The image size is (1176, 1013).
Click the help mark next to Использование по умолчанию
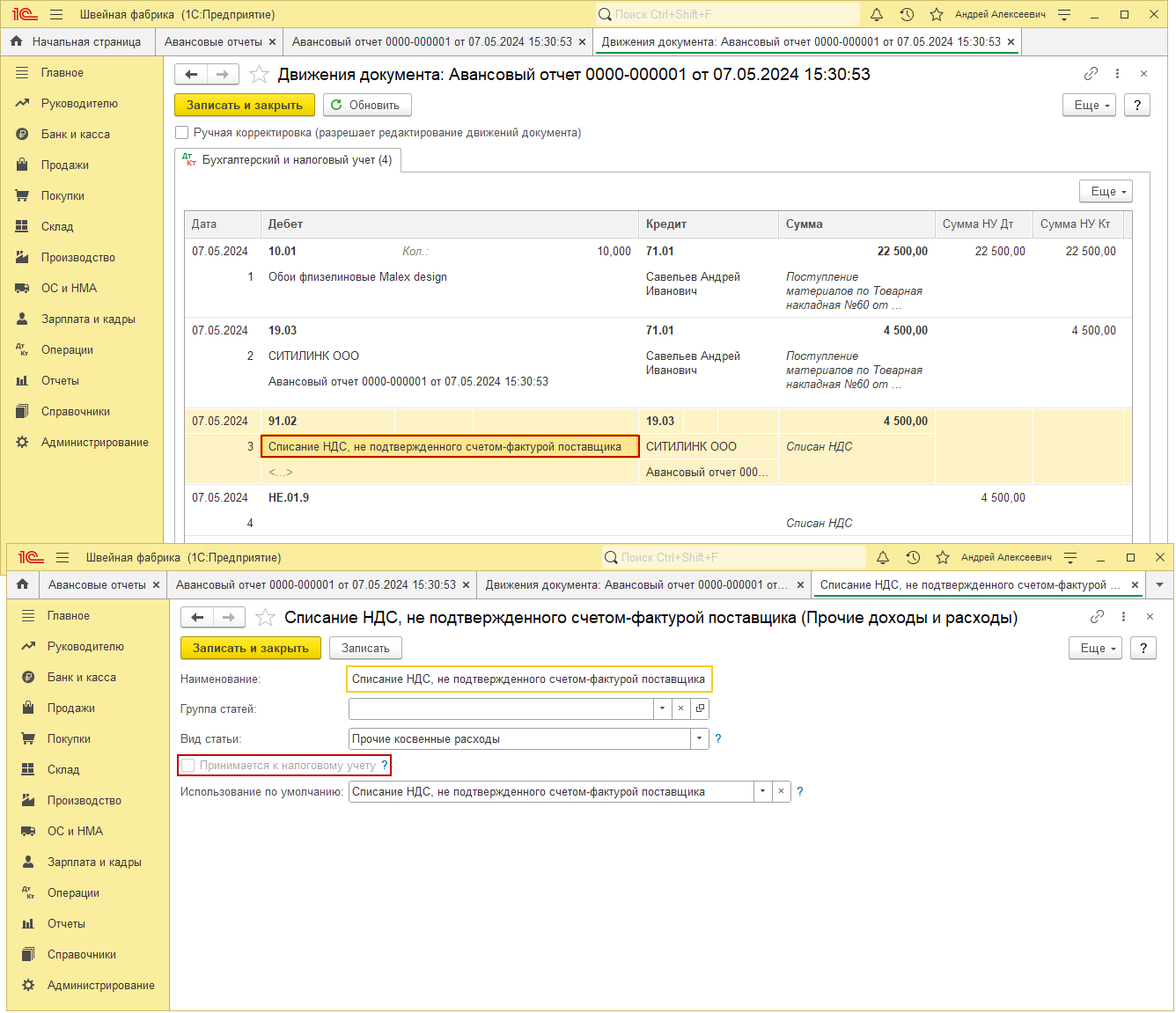tap(800, 791)
